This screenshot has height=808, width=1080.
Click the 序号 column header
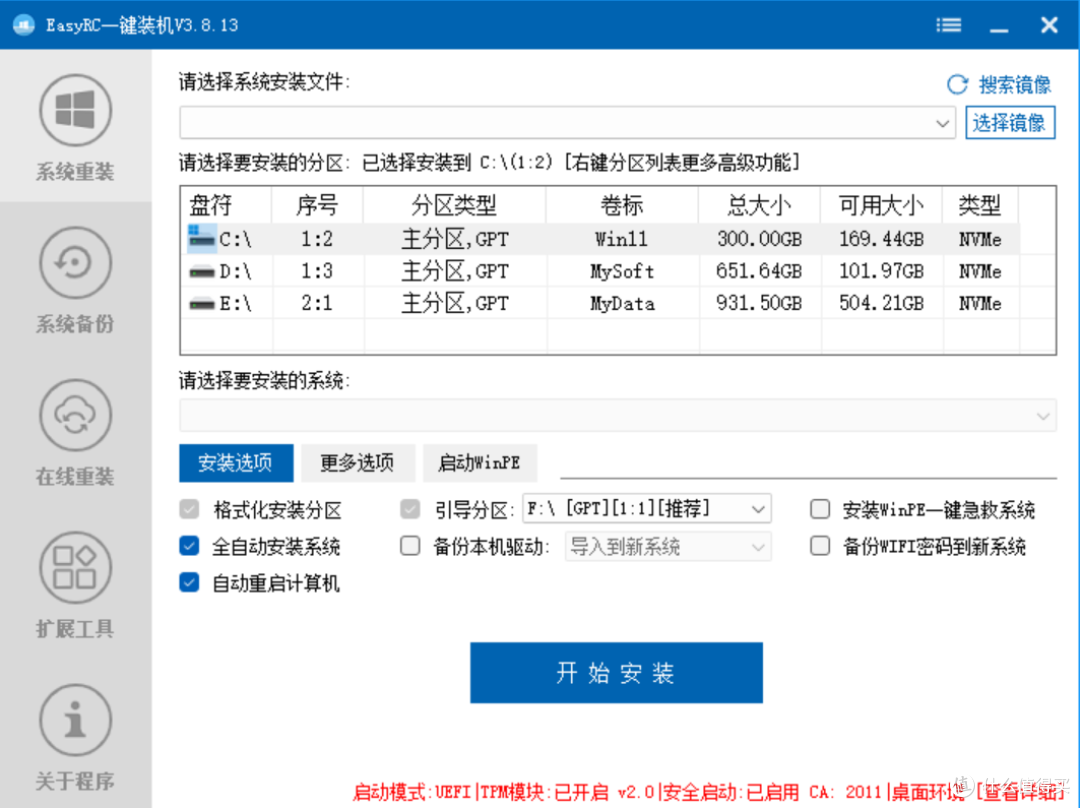[317, 205]
